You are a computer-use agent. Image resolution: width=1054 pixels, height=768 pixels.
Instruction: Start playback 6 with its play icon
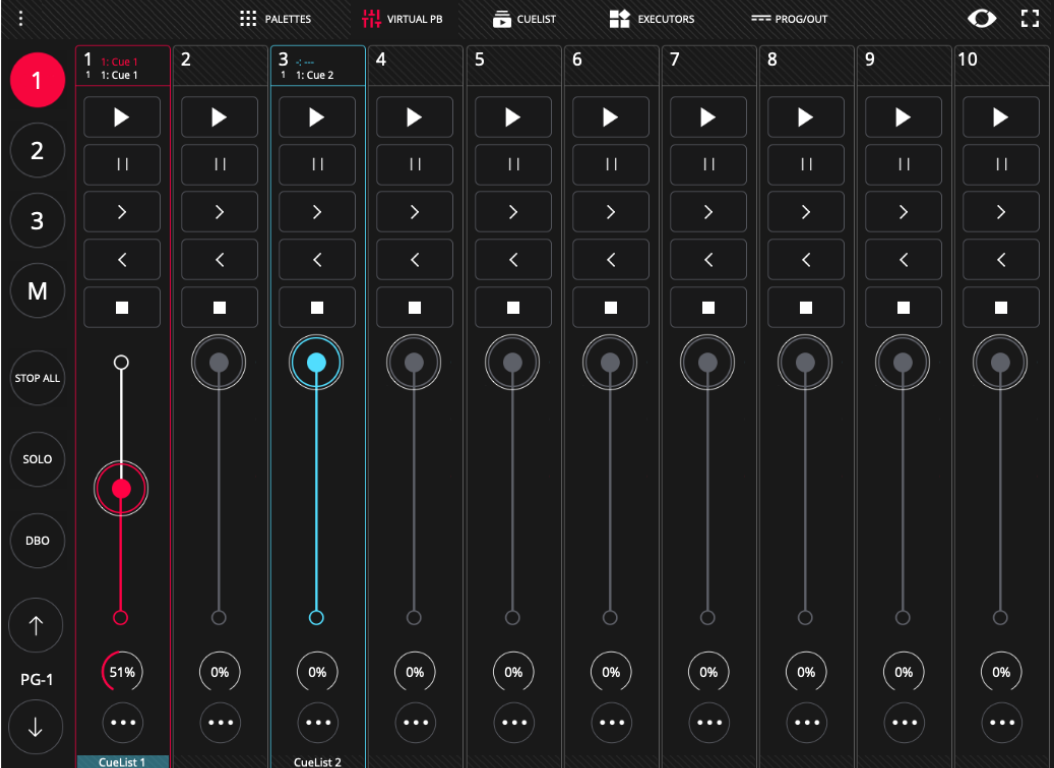coord(610,118)
